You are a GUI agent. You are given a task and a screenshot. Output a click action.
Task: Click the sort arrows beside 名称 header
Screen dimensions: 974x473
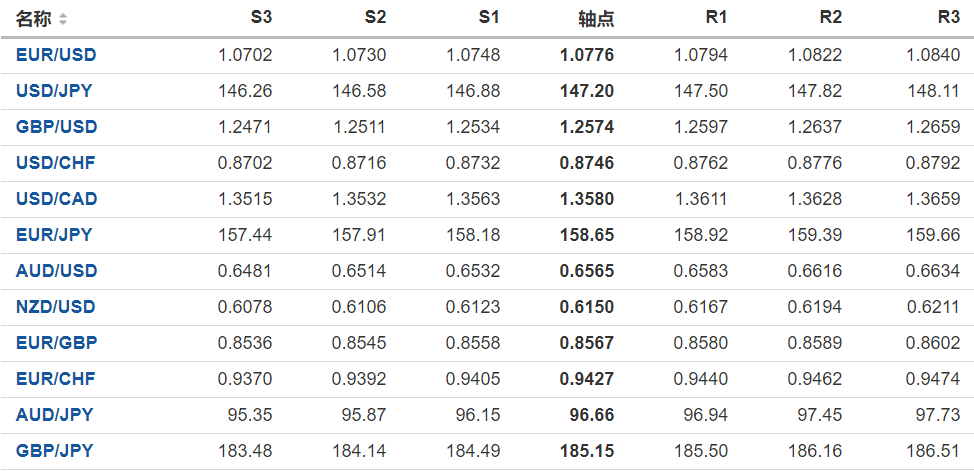[x=64, y=19]
